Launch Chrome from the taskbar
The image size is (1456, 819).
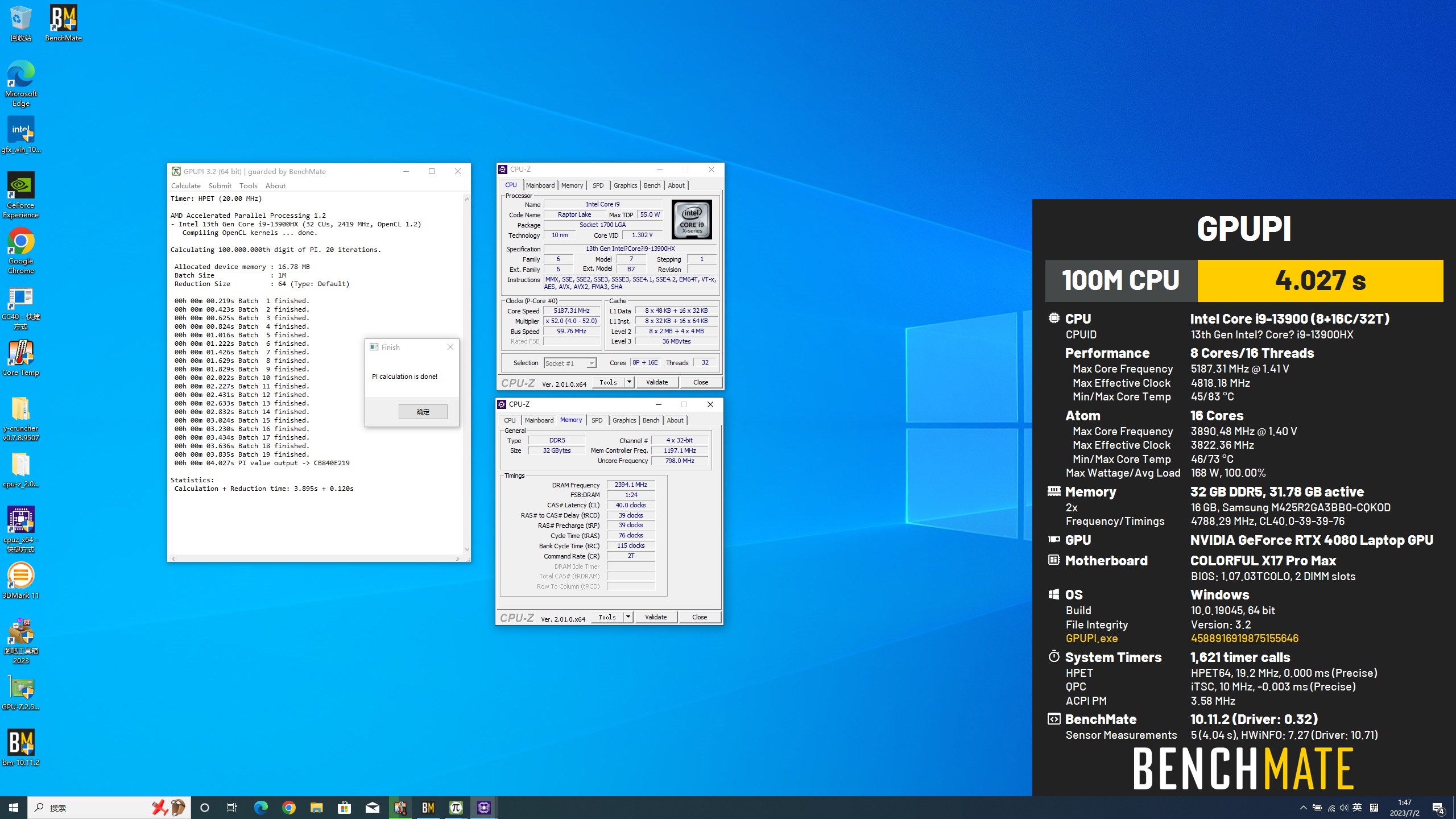pyautogui.click(x=288, y=808)
